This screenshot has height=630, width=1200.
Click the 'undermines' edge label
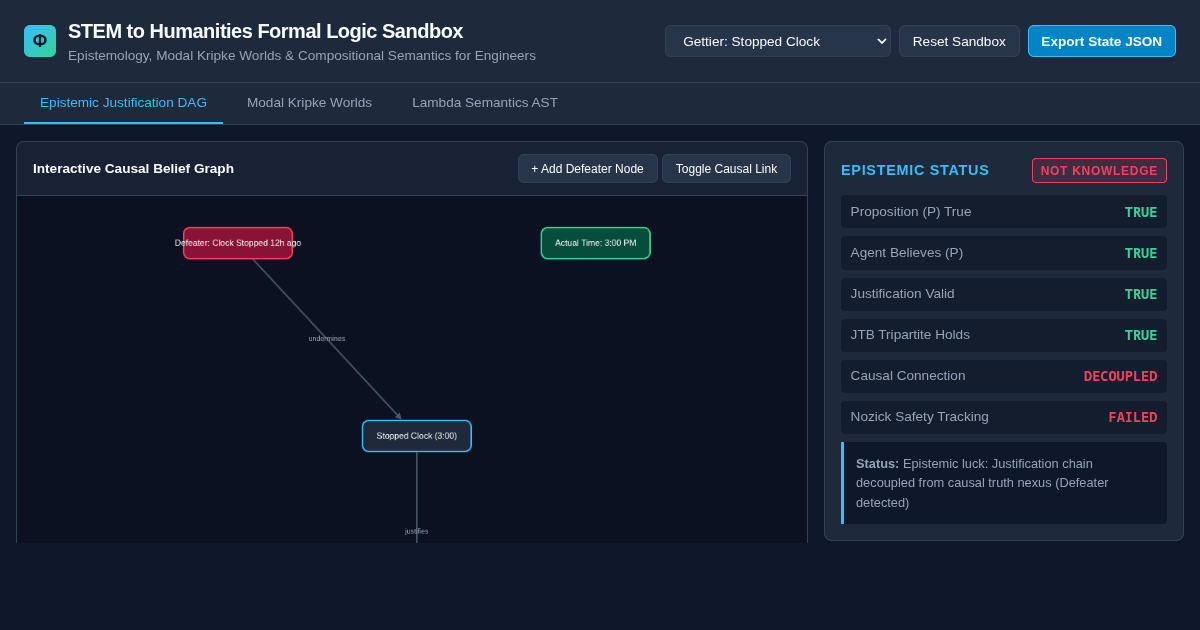(x=327, y=339)
